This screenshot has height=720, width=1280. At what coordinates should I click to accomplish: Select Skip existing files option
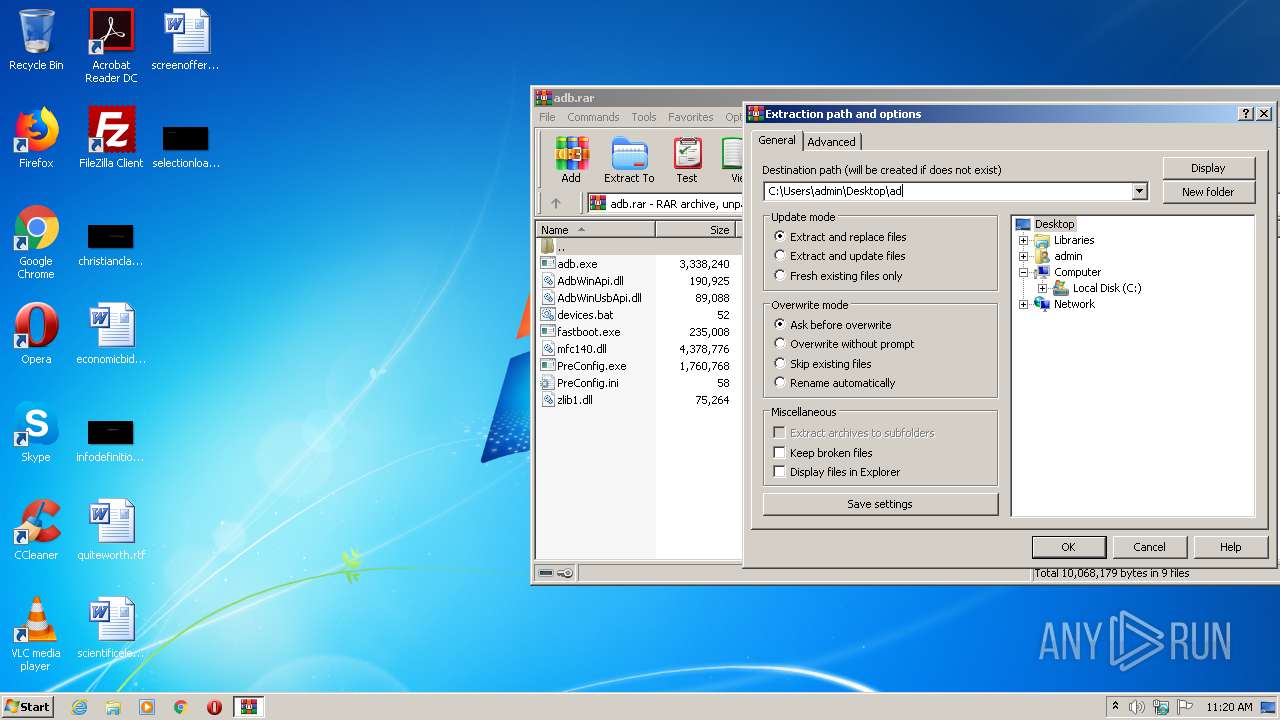click(823, 364)
